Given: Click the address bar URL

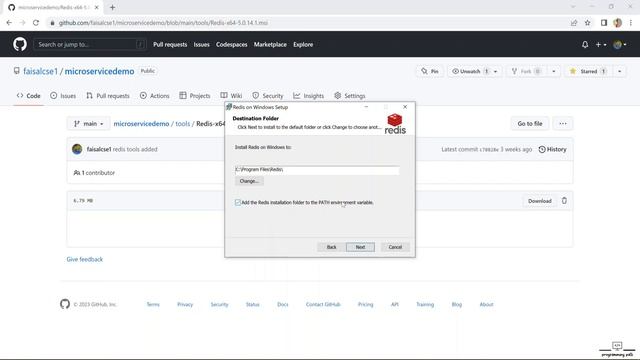Looking at the screenshot, I should 163,23.
